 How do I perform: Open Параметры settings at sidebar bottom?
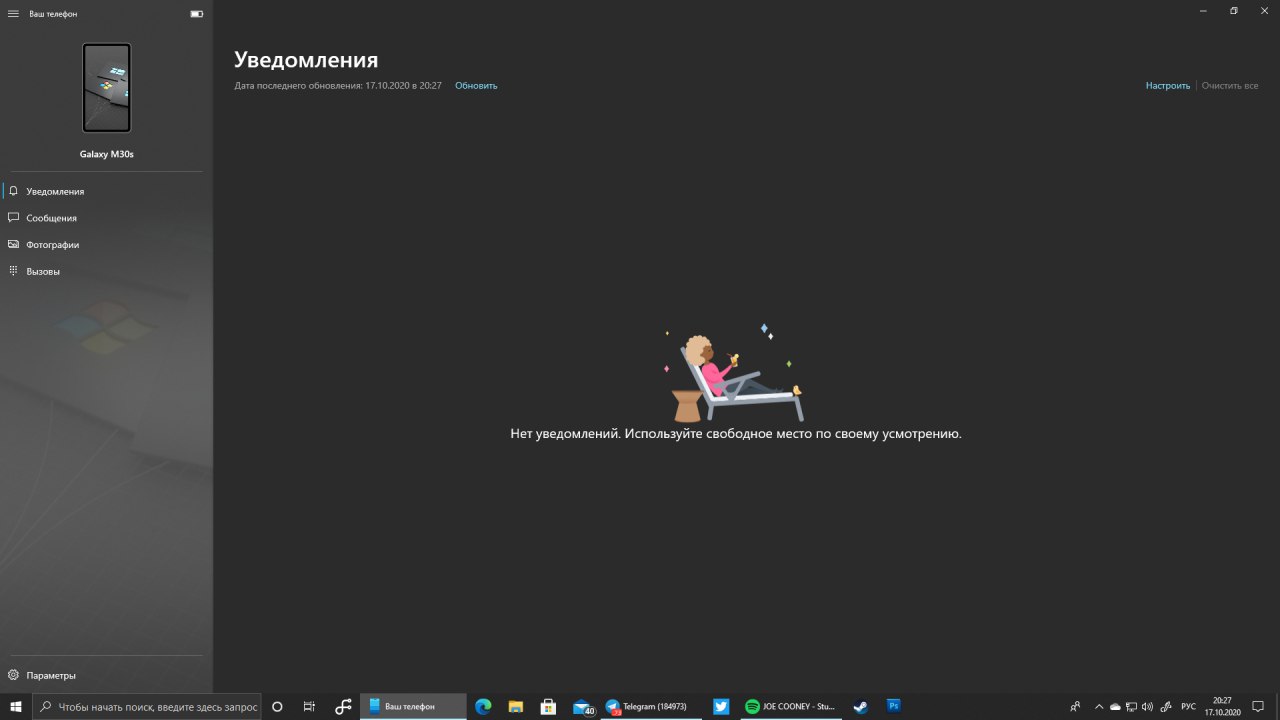(x=106, y=675)
